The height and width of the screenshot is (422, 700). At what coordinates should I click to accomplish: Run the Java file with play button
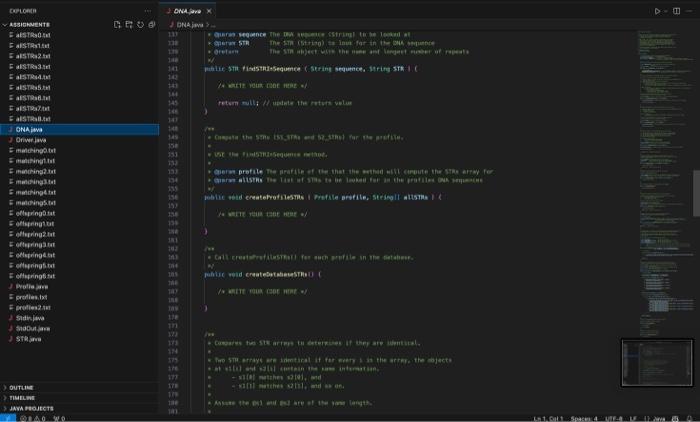(657, 11)
